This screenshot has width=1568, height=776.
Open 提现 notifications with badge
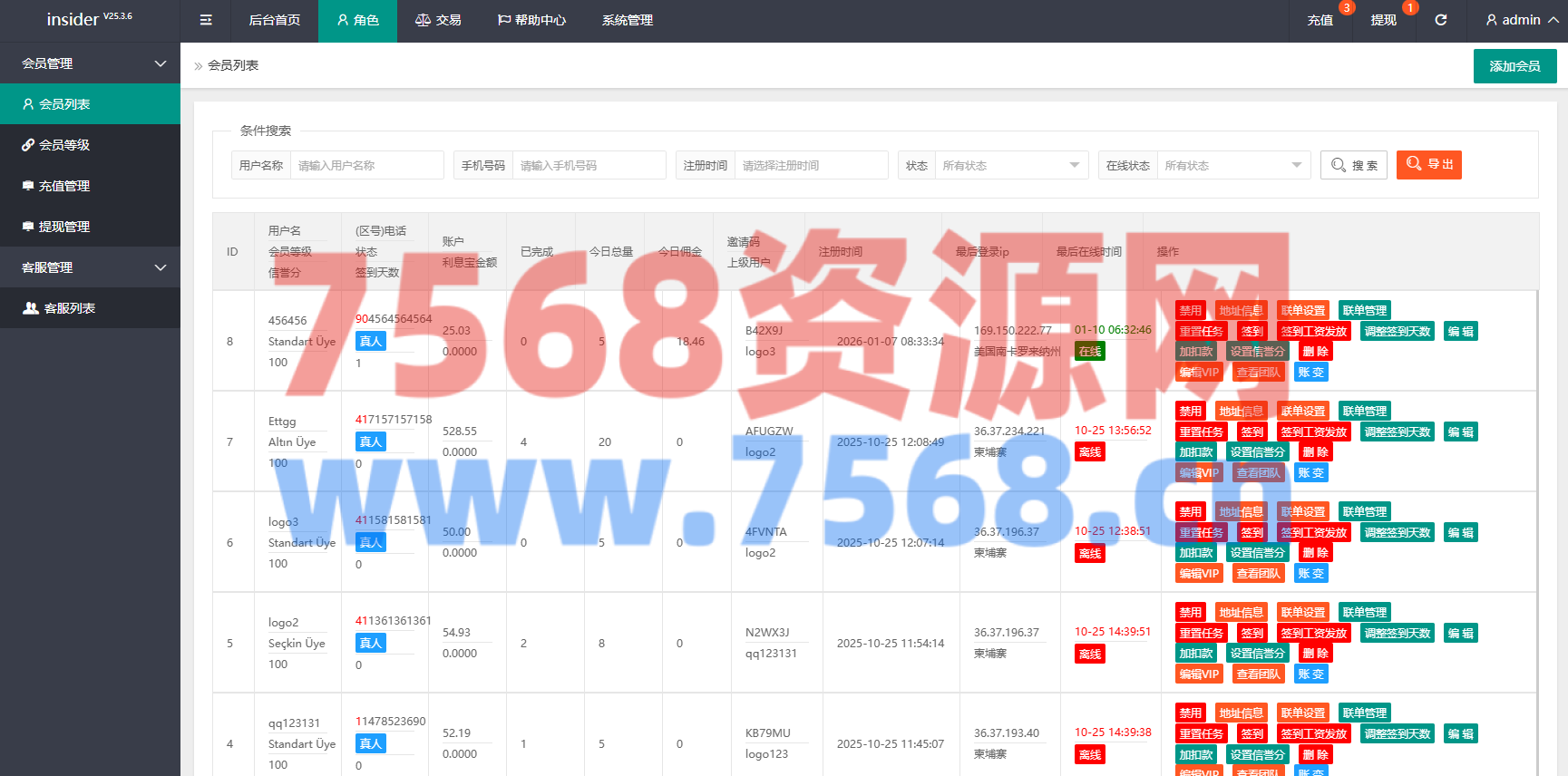[x=1383, y=20]
